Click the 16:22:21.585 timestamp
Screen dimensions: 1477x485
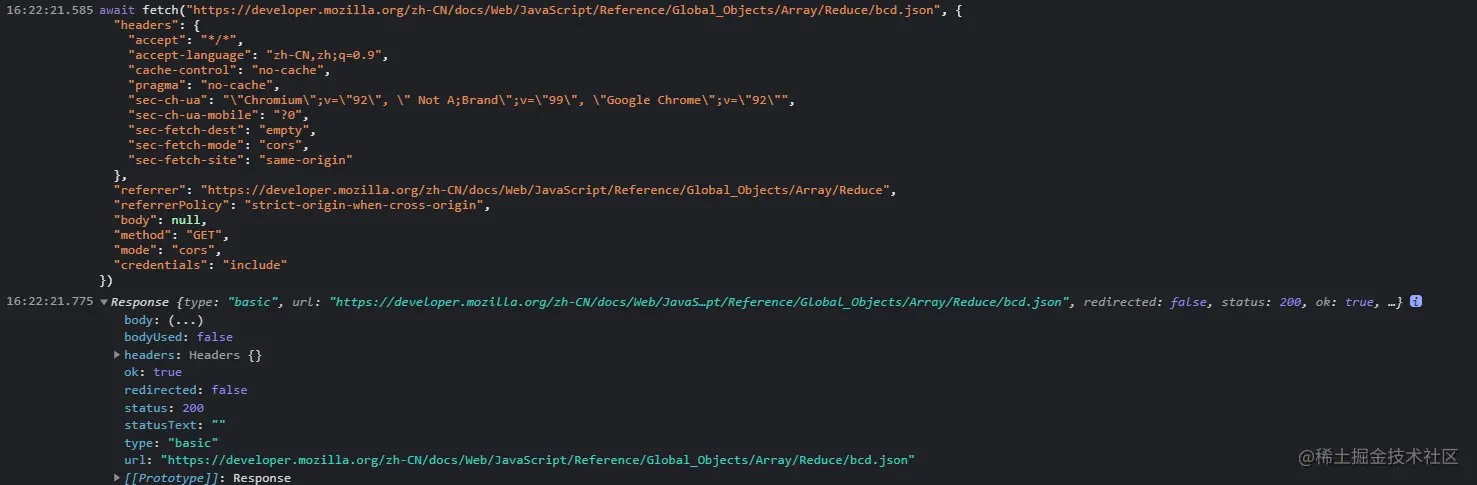tap(50, 9)
